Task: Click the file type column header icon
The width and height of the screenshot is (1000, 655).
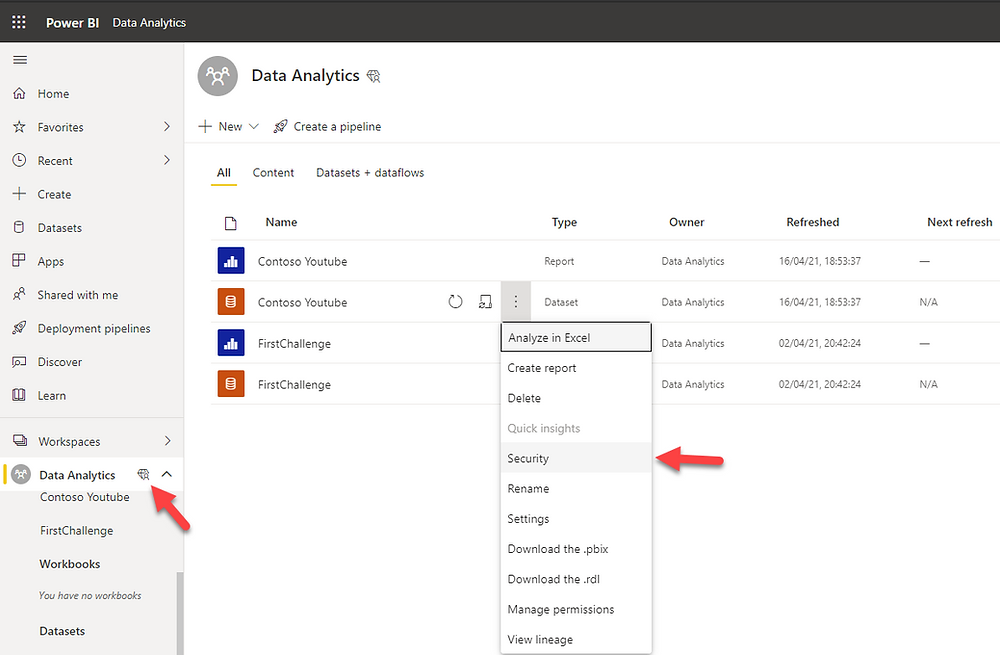Action: 231,223
